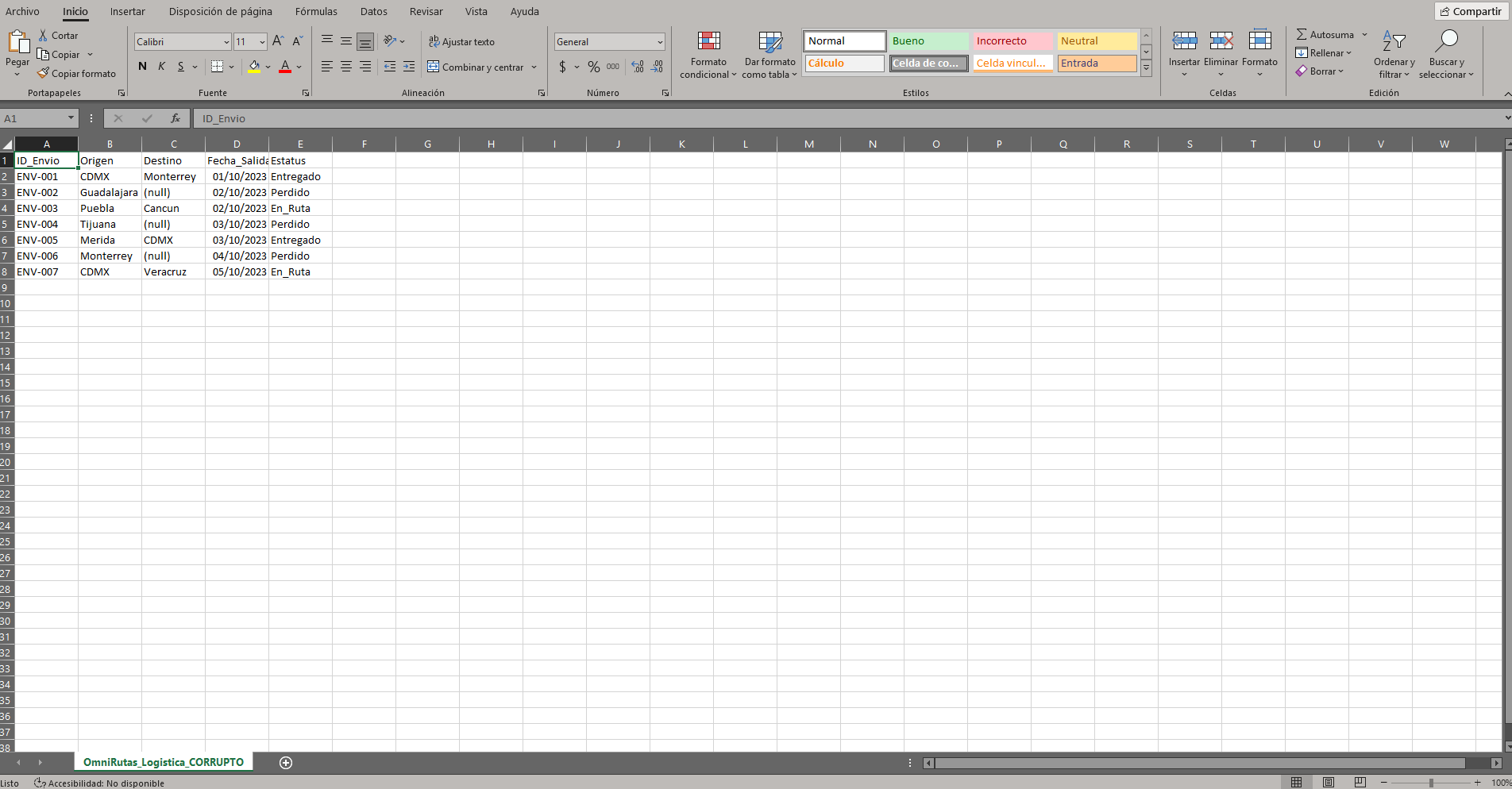Toggle underline (S) formatting

(181, 67)
